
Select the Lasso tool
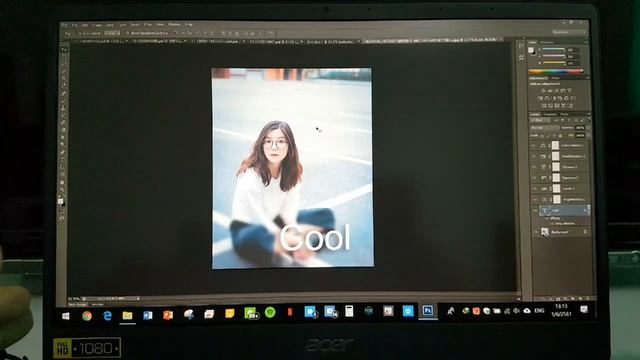pyautogui.click(x=64, y=64)
